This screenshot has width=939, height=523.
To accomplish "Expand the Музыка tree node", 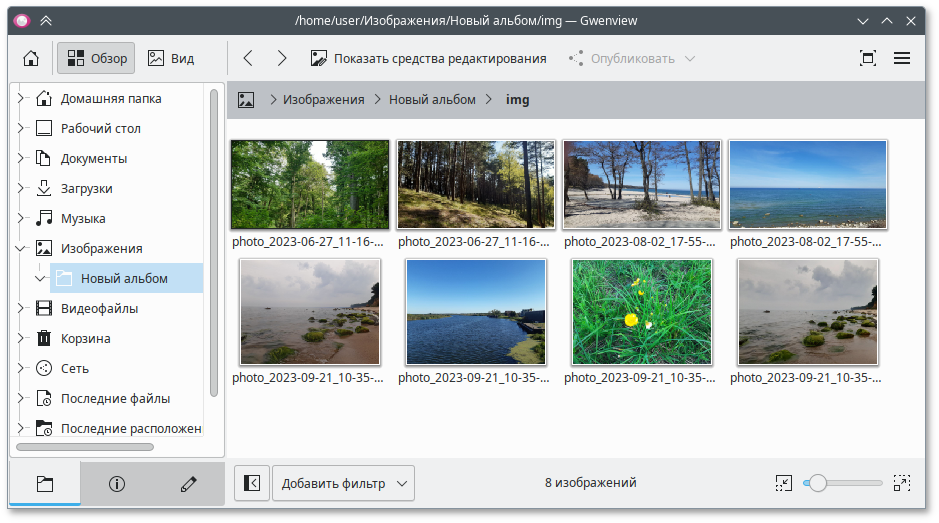I will coord(21,218).
